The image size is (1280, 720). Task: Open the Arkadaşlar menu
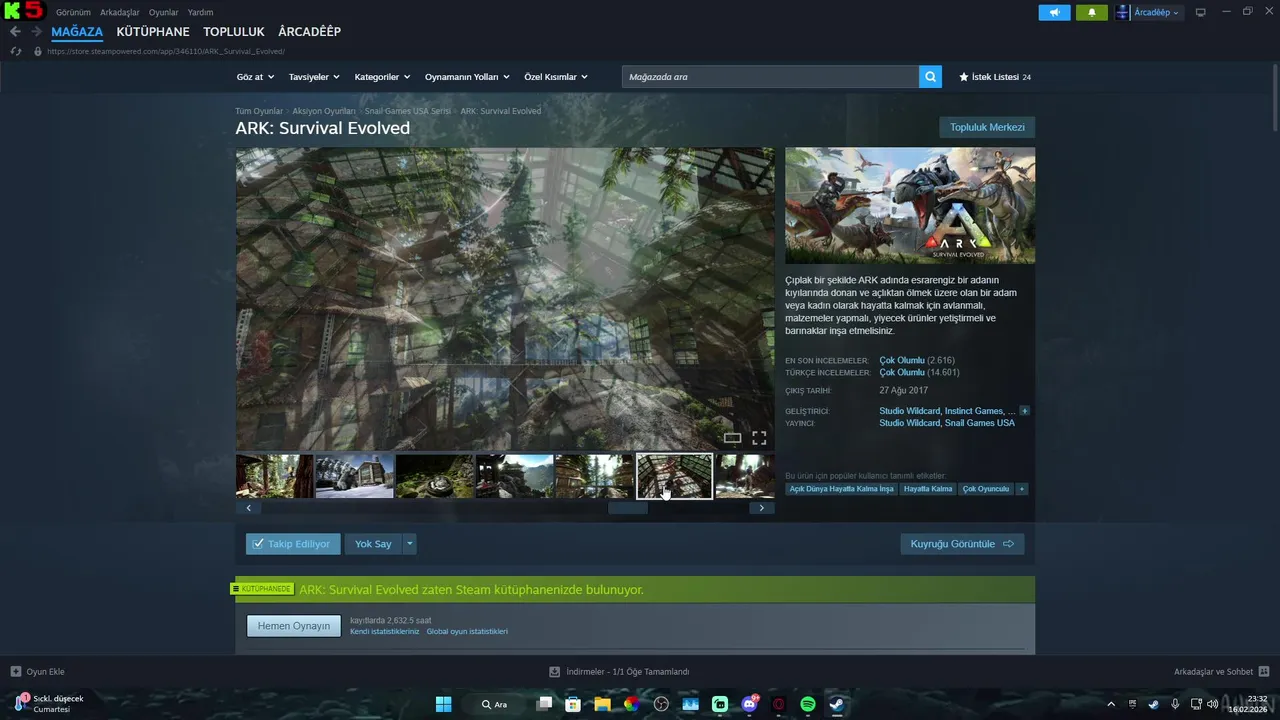(x=120, y=12)
